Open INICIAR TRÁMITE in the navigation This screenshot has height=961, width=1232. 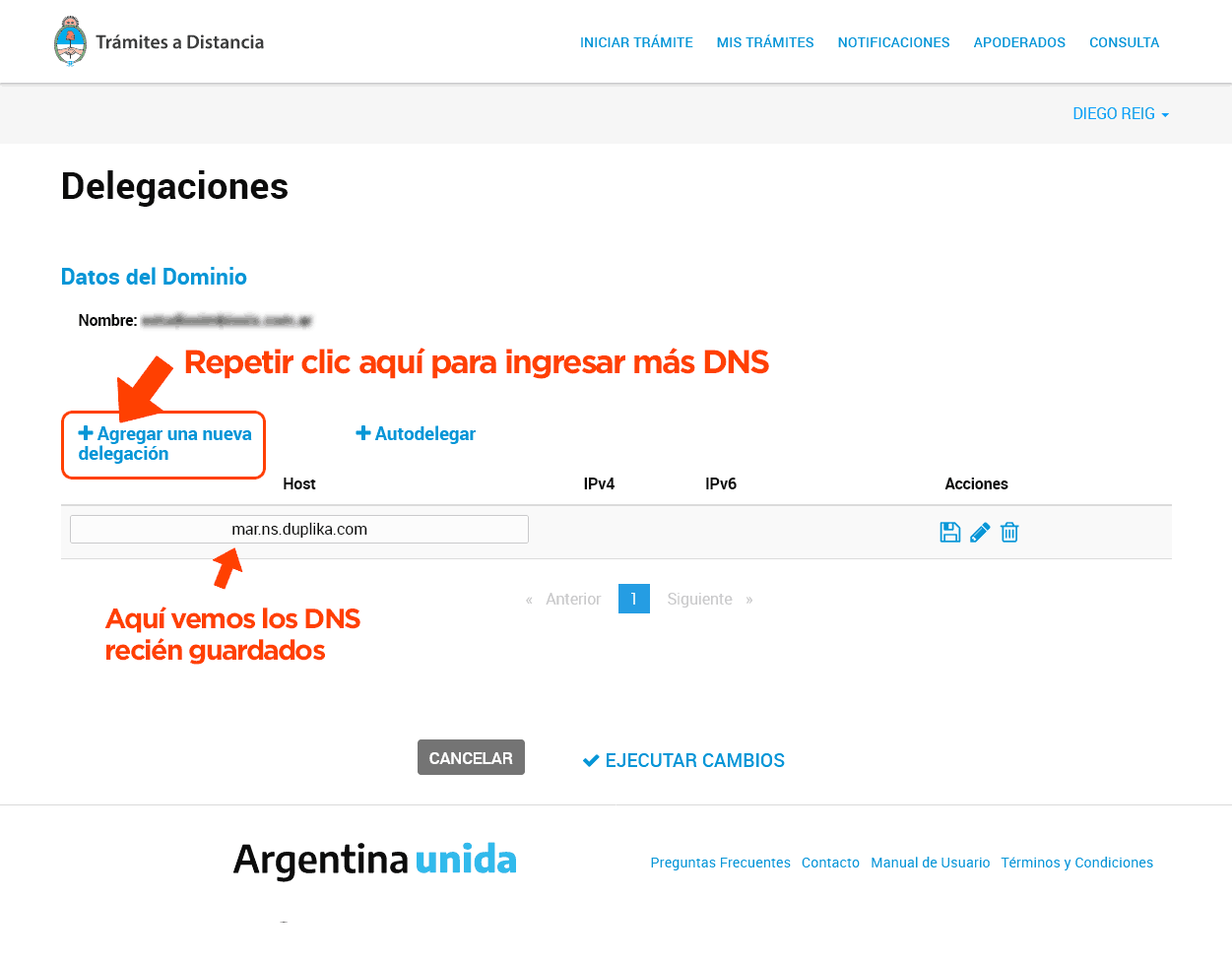click(636, 42)
